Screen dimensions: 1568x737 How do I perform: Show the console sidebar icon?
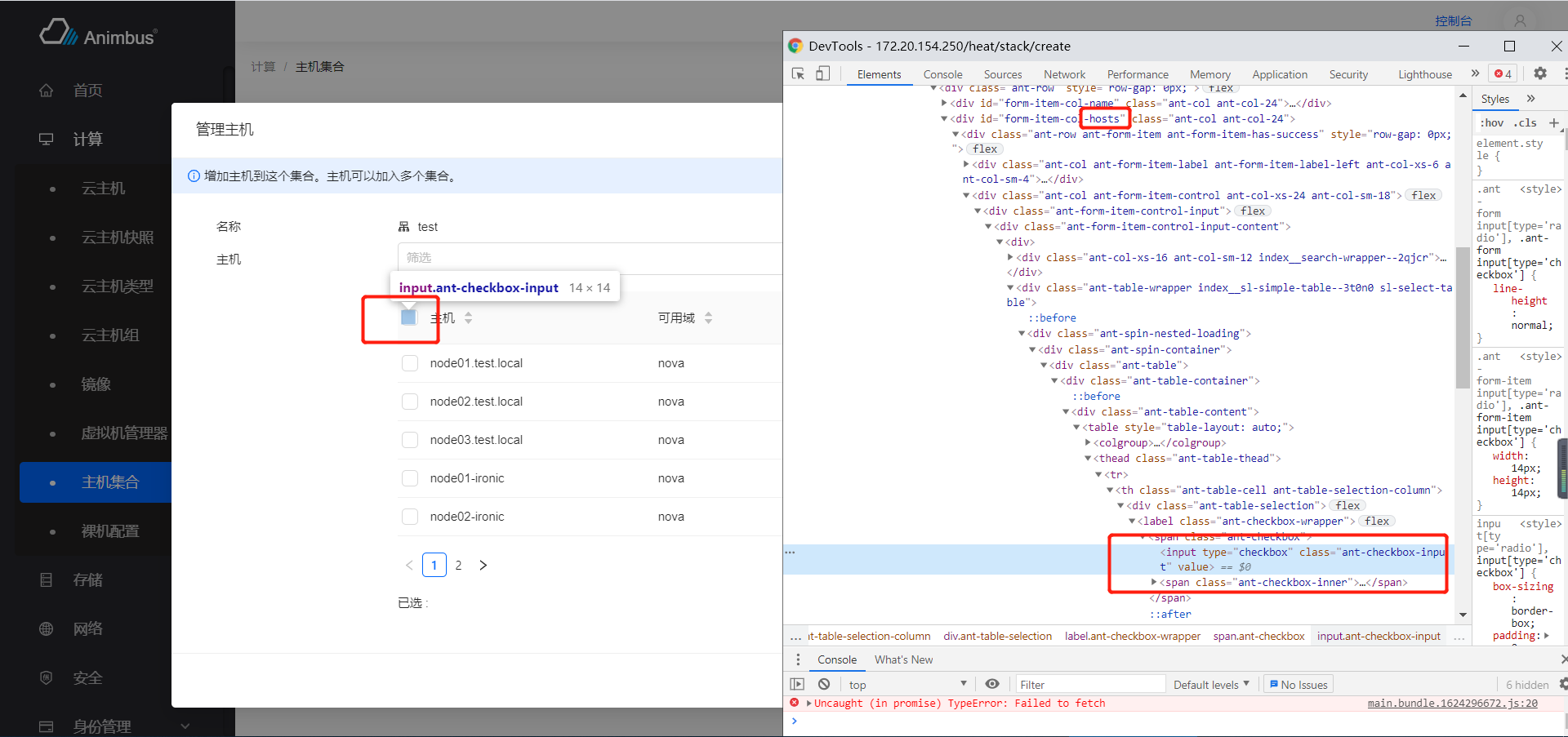click(797, 685)
